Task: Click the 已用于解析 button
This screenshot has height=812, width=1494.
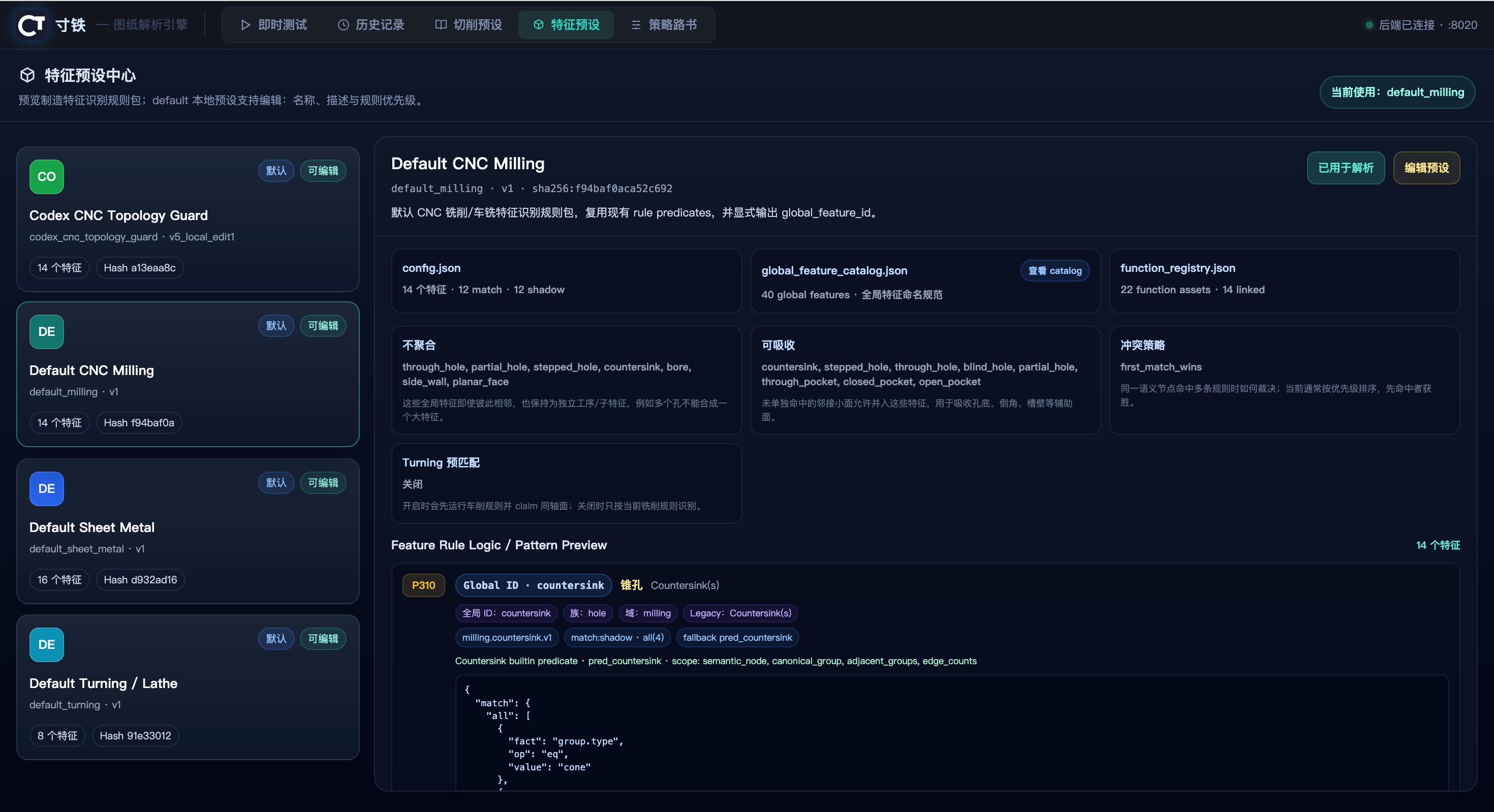Action: point(1346,168)
